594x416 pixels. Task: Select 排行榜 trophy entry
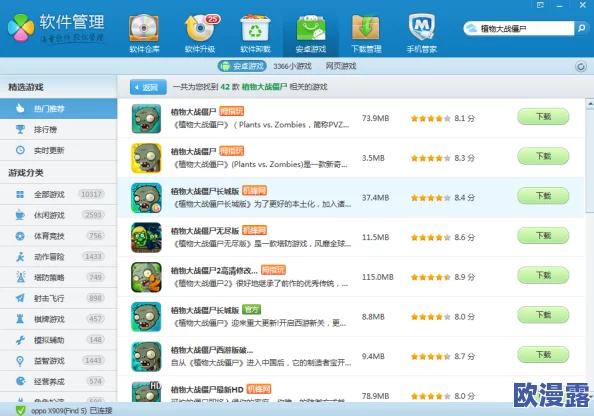point(58,130)
